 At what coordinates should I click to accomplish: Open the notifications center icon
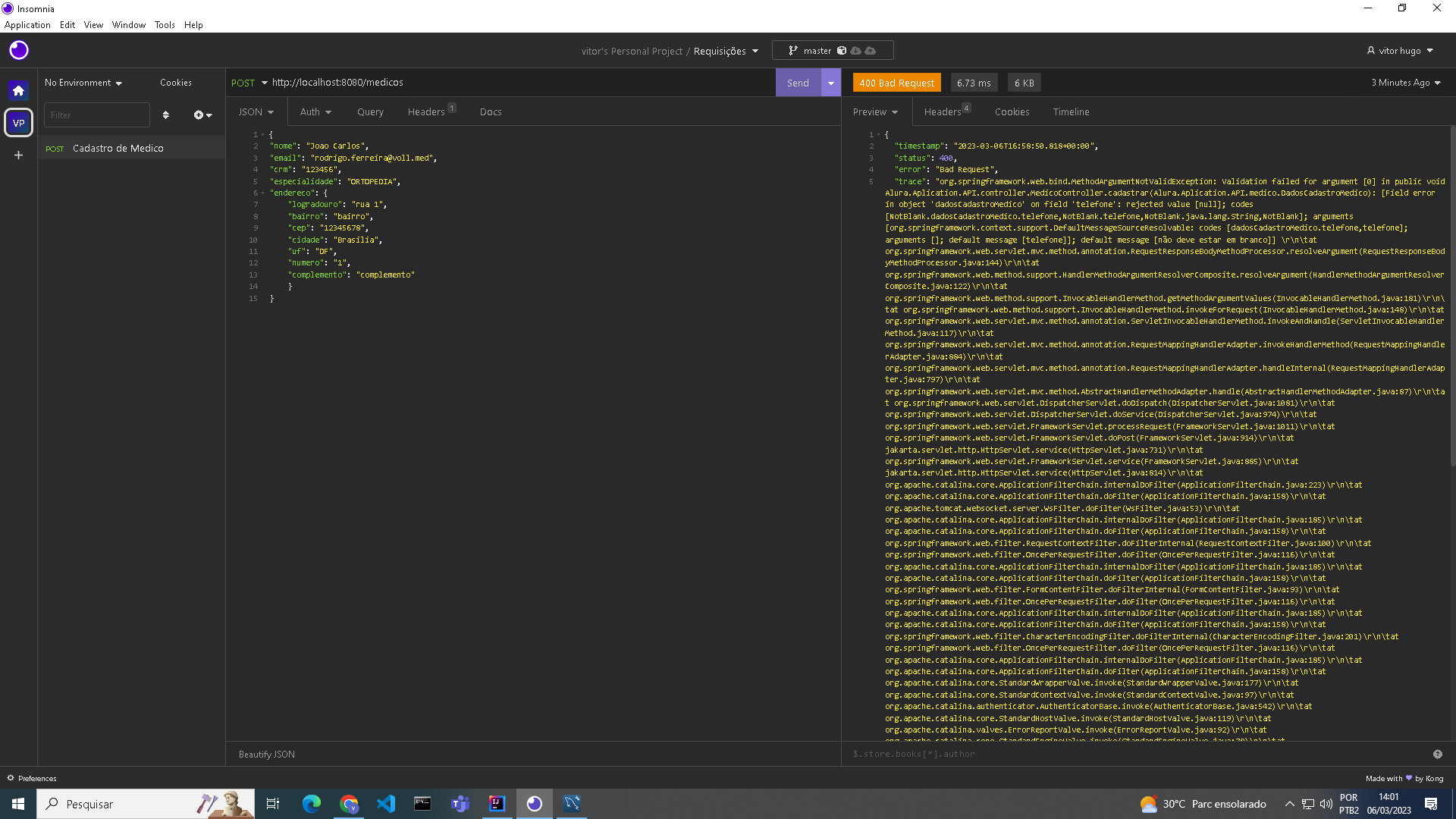tap(1431, 804)
